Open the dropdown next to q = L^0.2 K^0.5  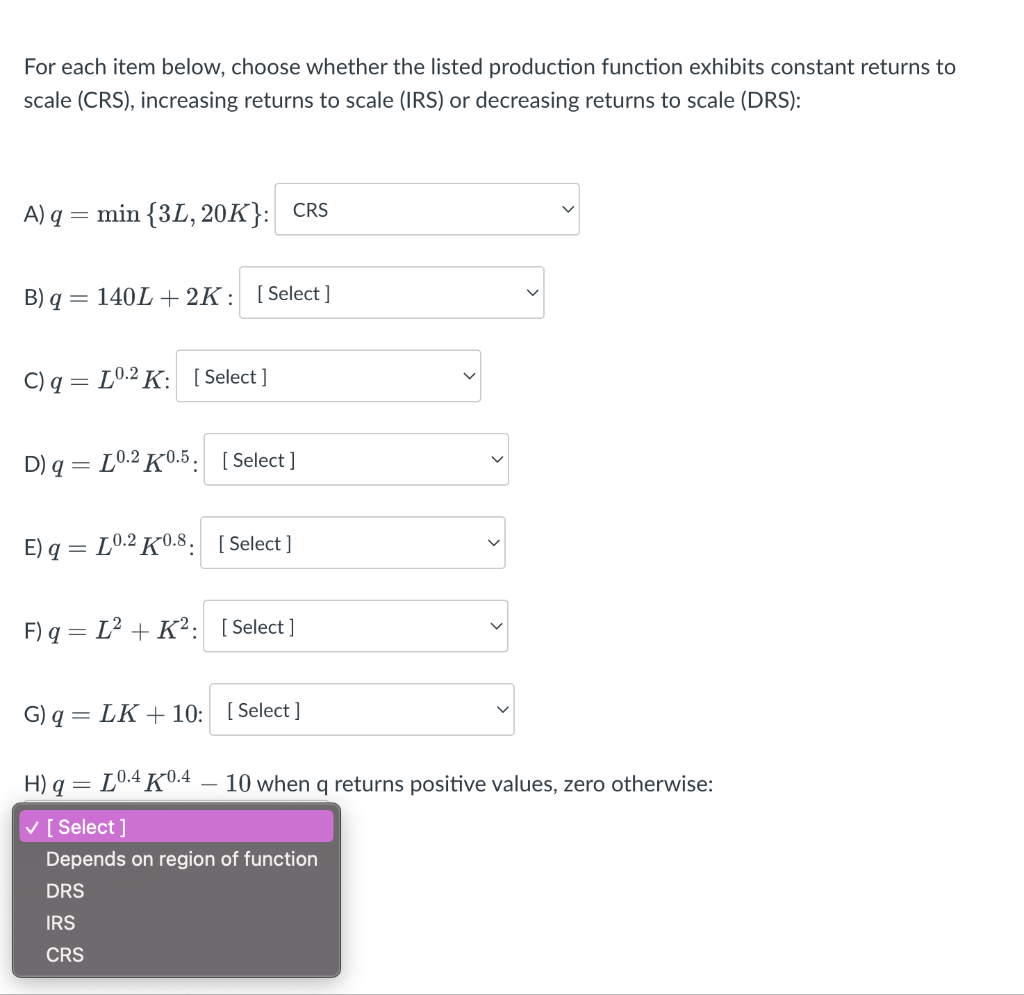click(x=356, y=459)
